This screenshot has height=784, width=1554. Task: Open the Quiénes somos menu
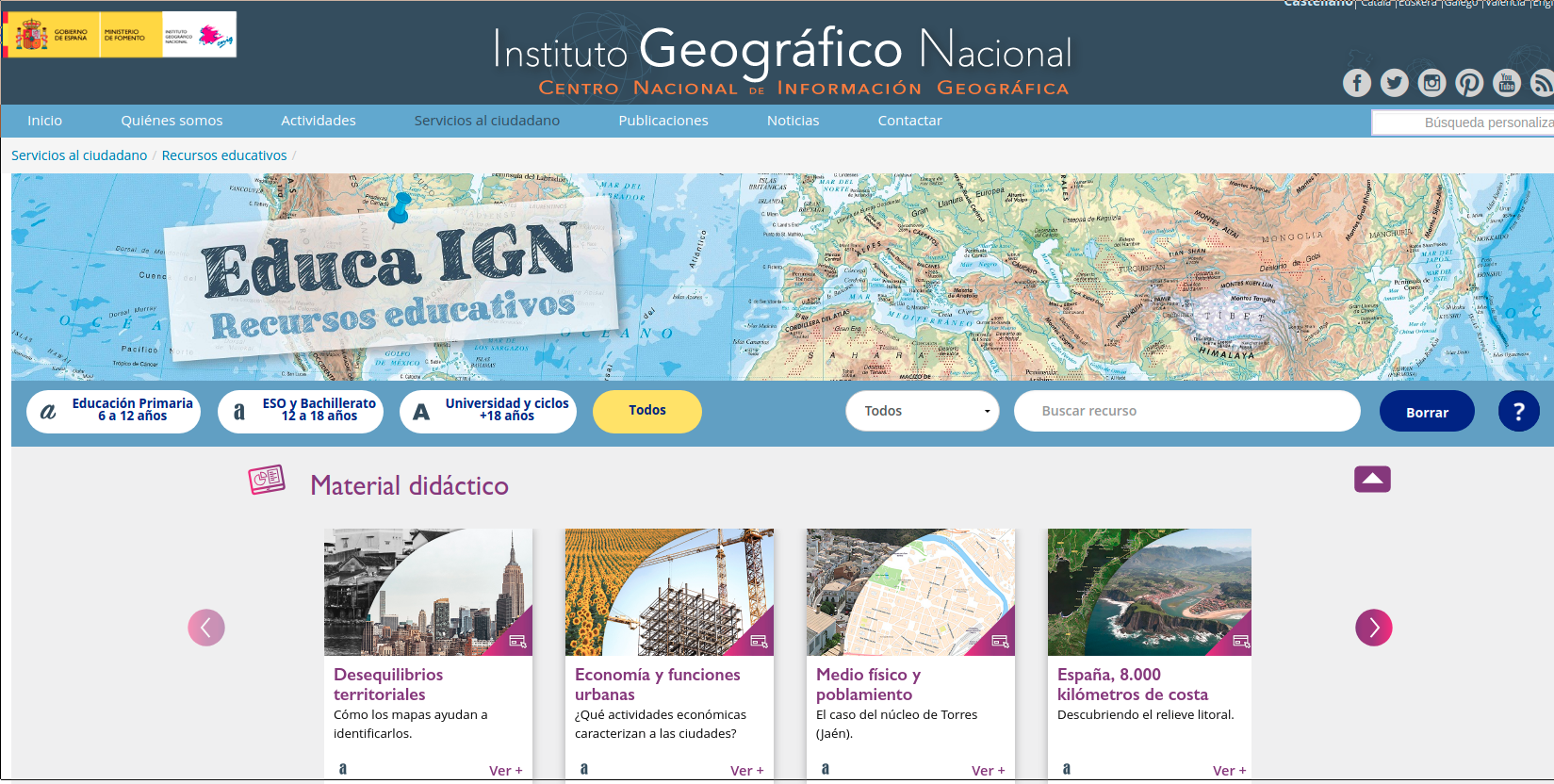point(172,121)
